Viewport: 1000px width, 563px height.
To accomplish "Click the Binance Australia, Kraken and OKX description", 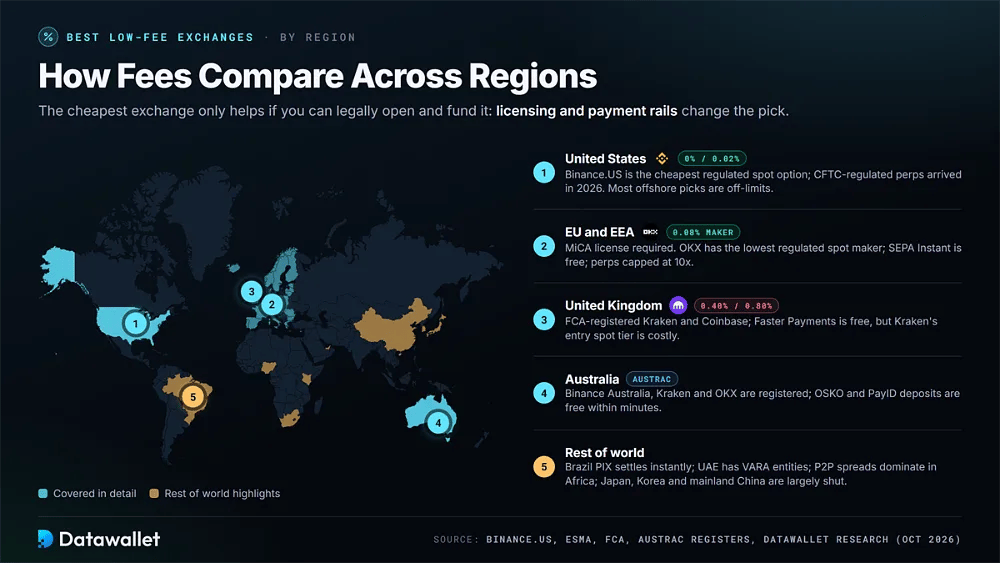I will coord(762,400).
